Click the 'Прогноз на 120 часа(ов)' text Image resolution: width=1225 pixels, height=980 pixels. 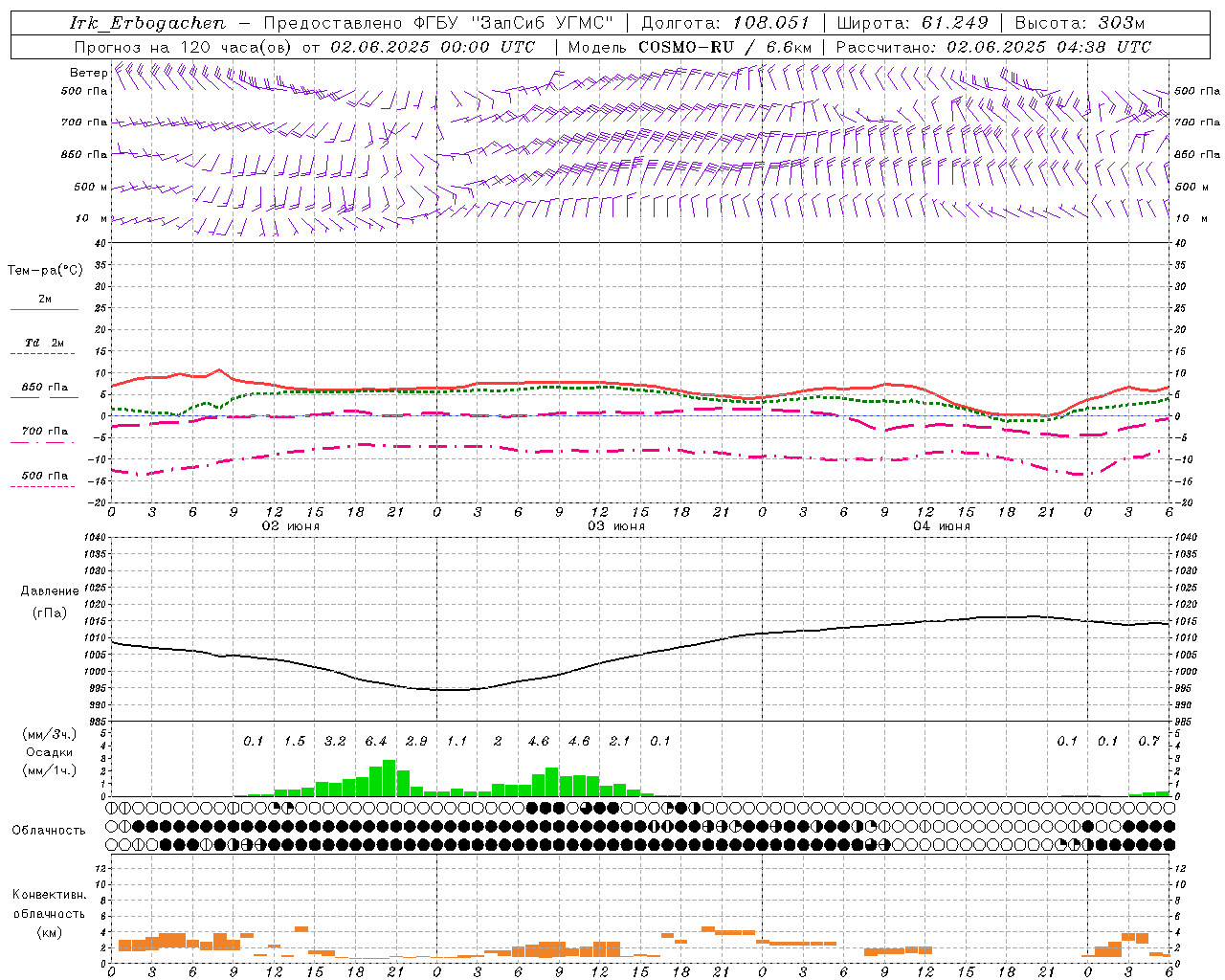pos(185,47)
